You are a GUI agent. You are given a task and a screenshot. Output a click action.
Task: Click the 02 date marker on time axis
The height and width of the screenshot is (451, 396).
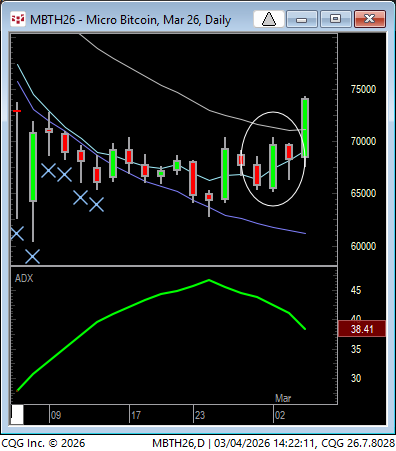280,415
